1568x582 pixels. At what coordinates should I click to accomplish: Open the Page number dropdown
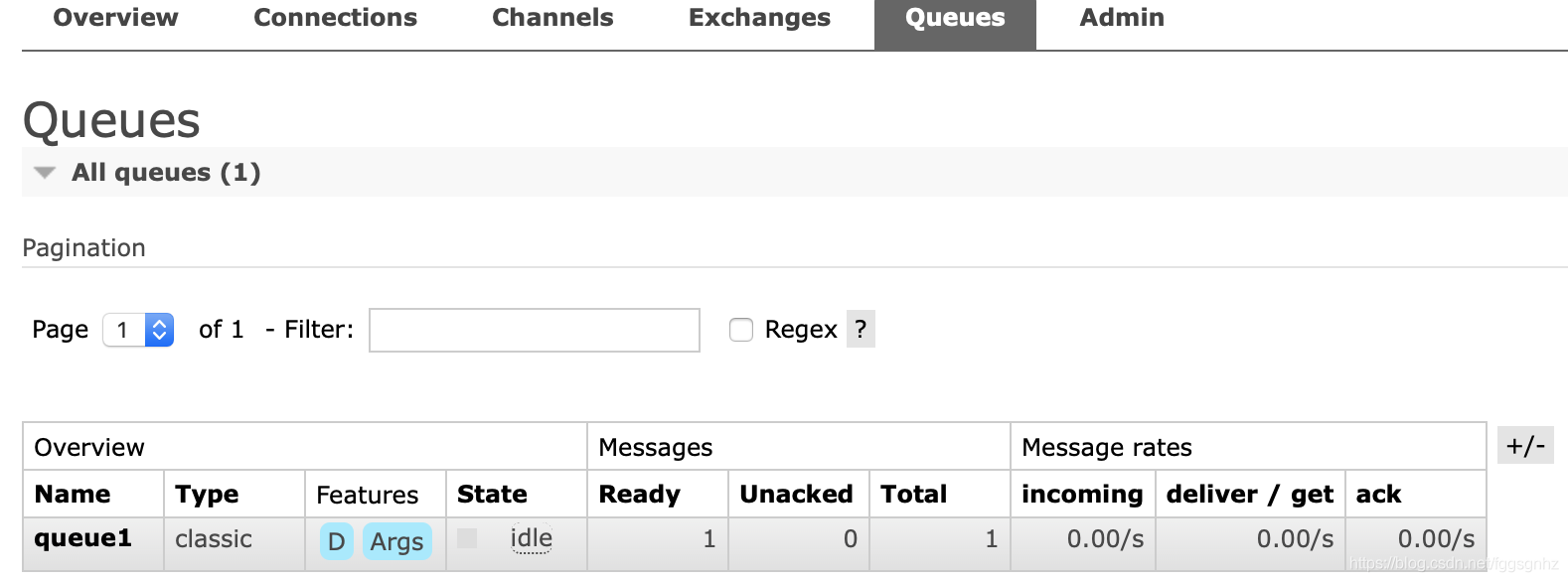pyautogui.click(x=138, y=330)
